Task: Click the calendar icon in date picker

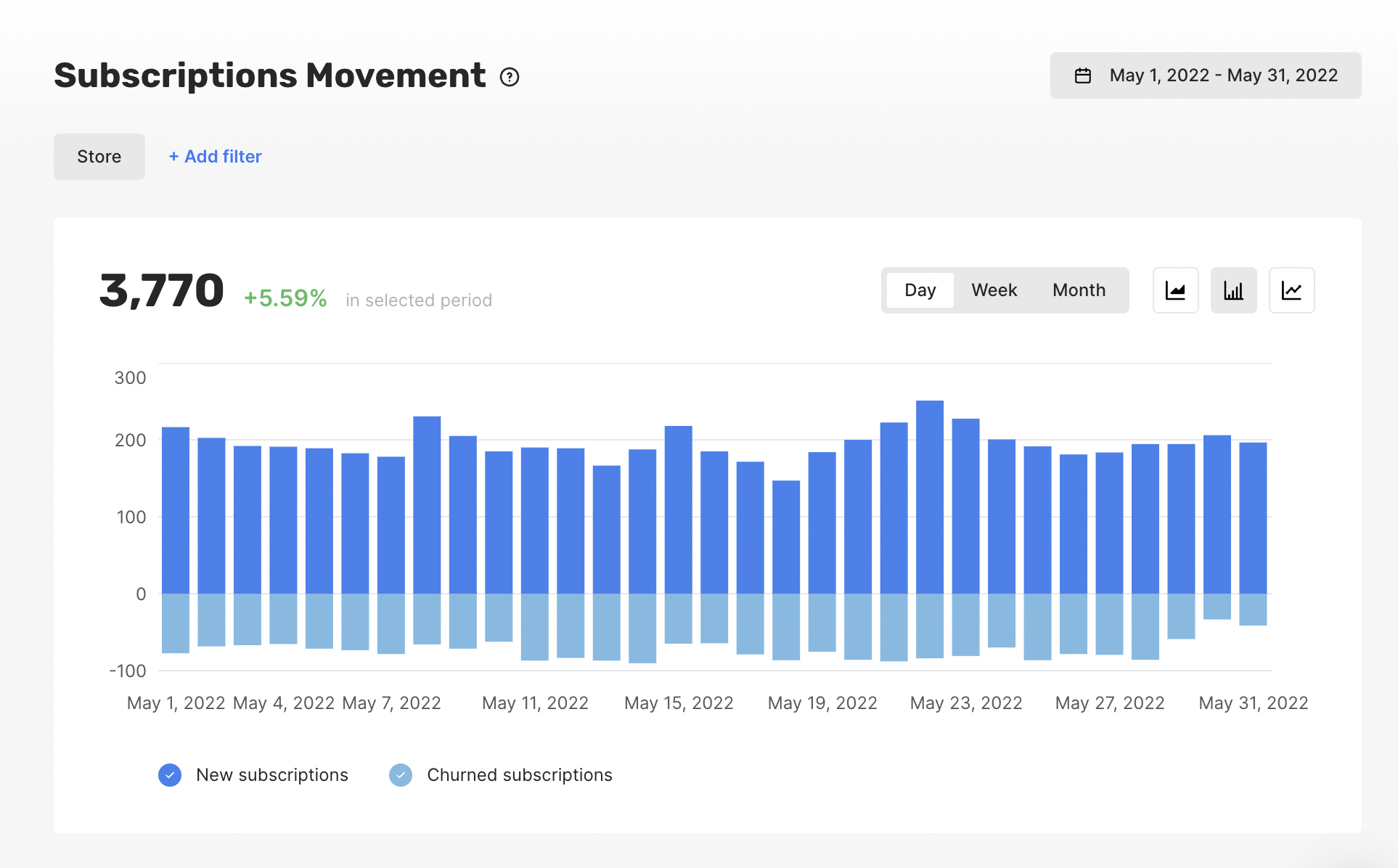Action: [x=1082, y=75]
